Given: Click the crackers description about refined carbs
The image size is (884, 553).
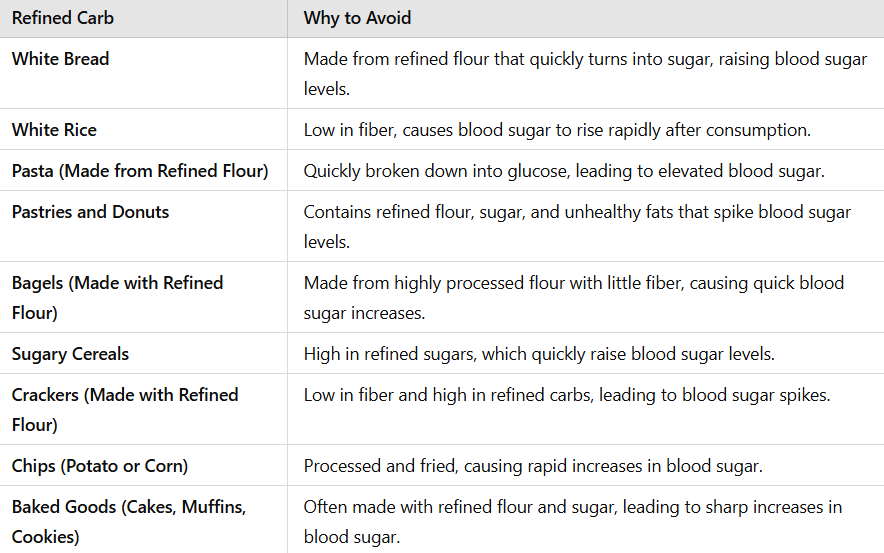Looking at the screenshot, I should pos(567,395).
